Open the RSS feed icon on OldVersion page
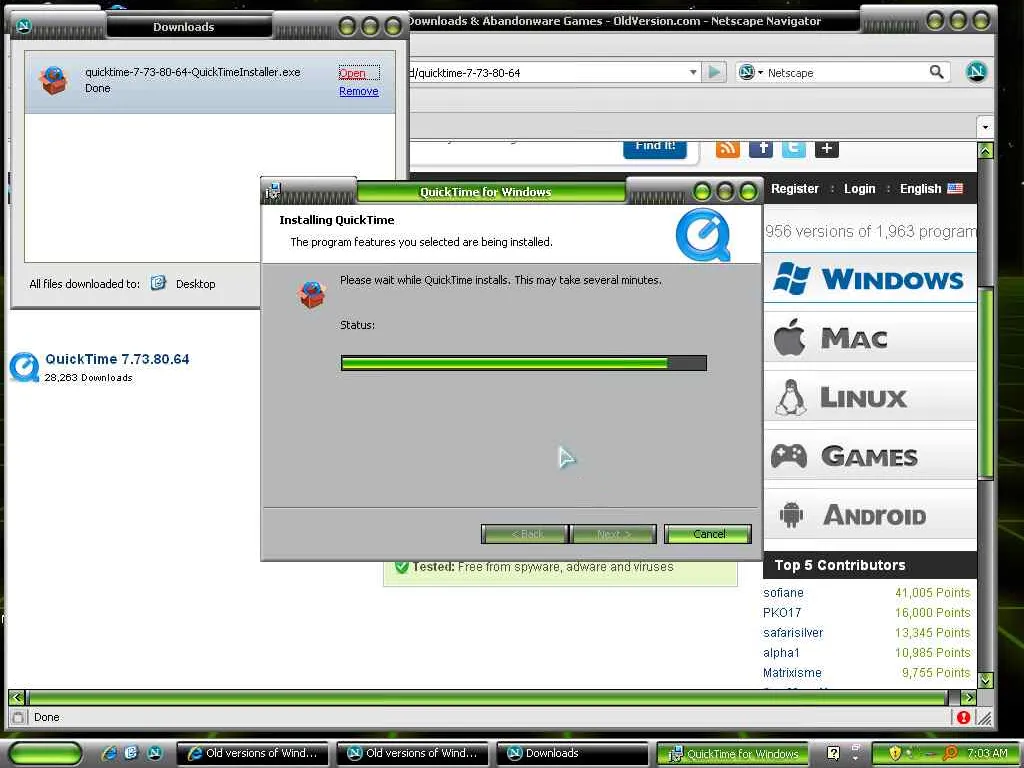 (728, 148)
